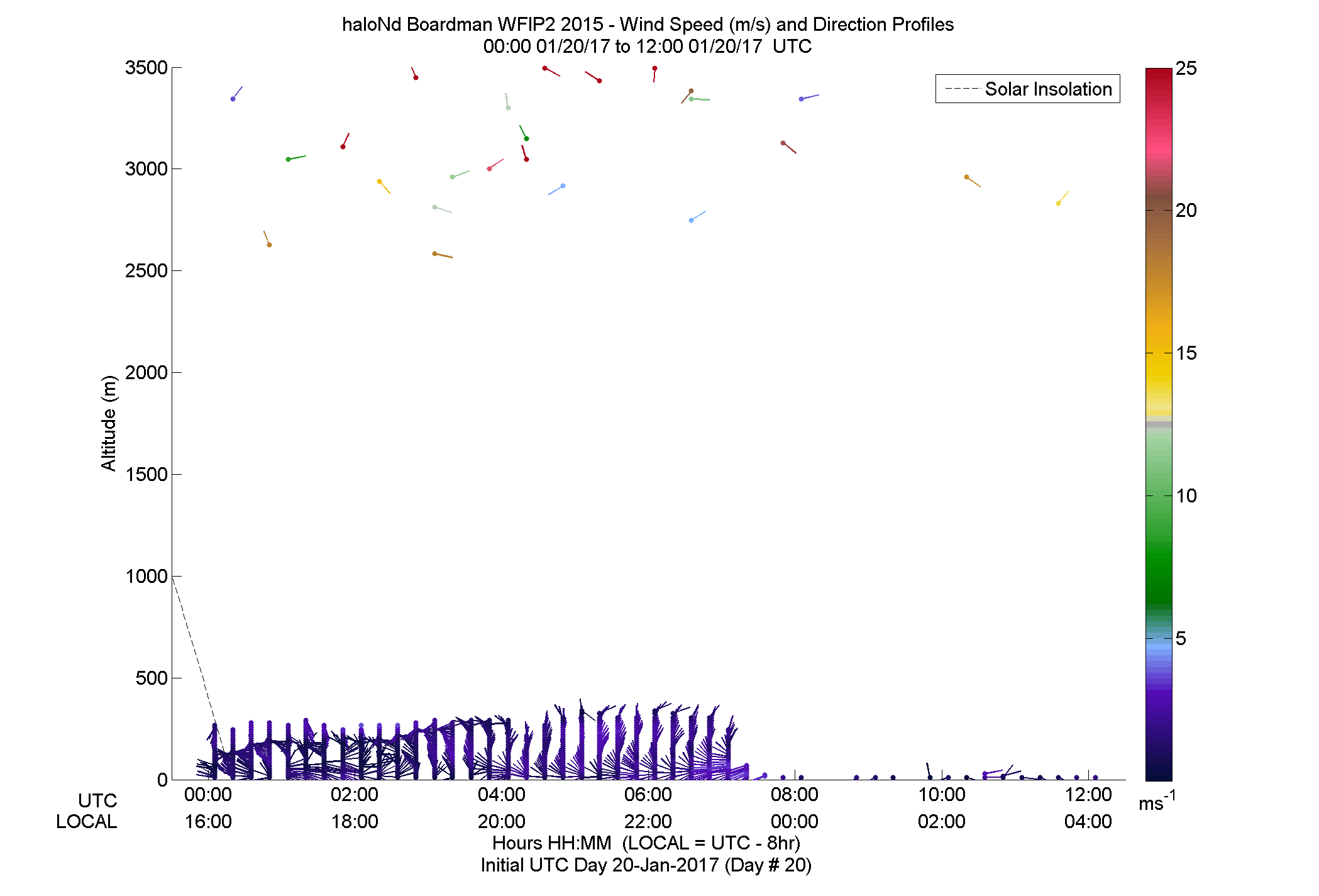Click the ms⁻¹ colorbar units label
The height and width of the screenshot is (896, 1319).
1157,801
